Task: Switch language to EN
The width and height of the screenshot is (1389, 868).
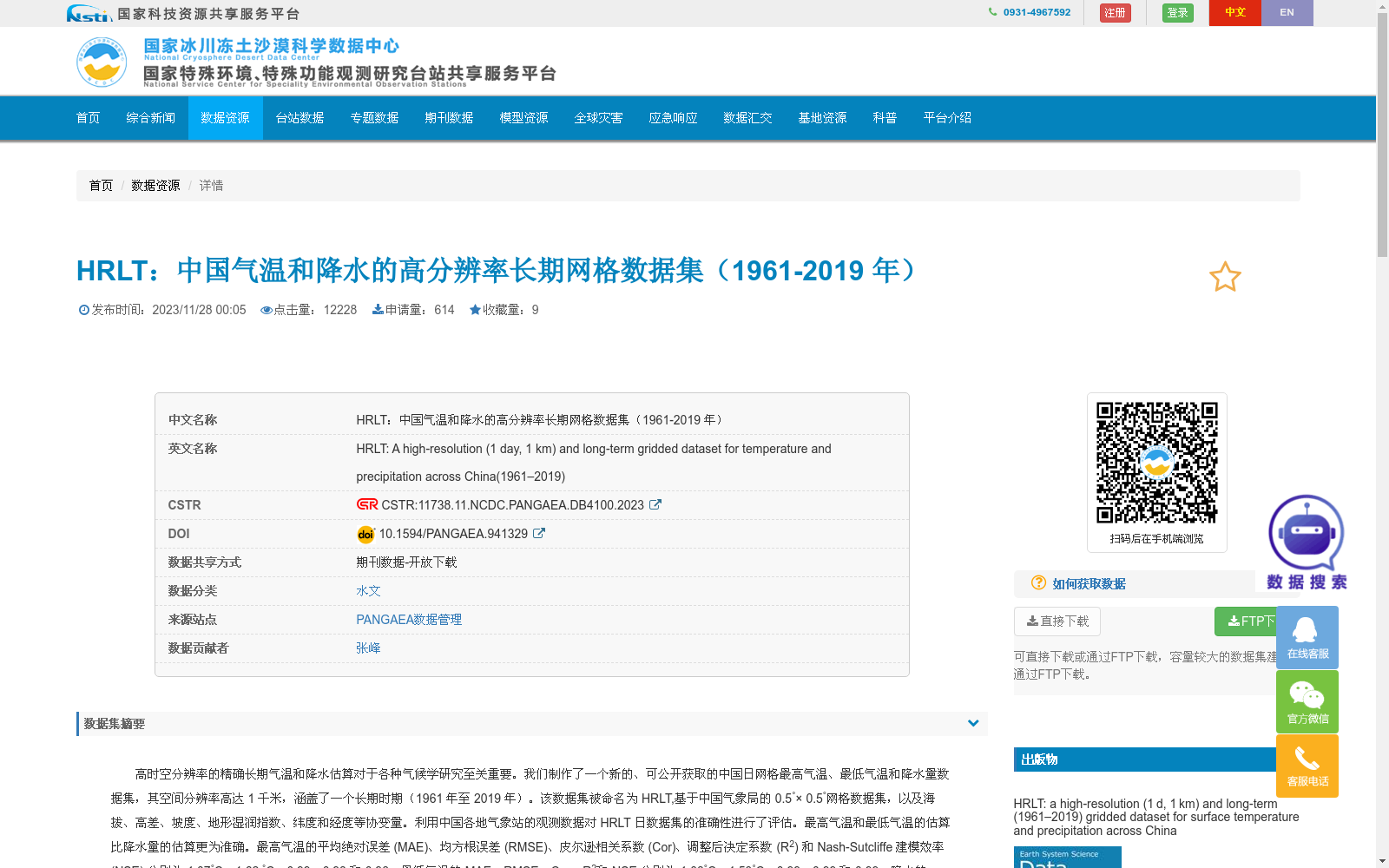Action: (1287, 13)
